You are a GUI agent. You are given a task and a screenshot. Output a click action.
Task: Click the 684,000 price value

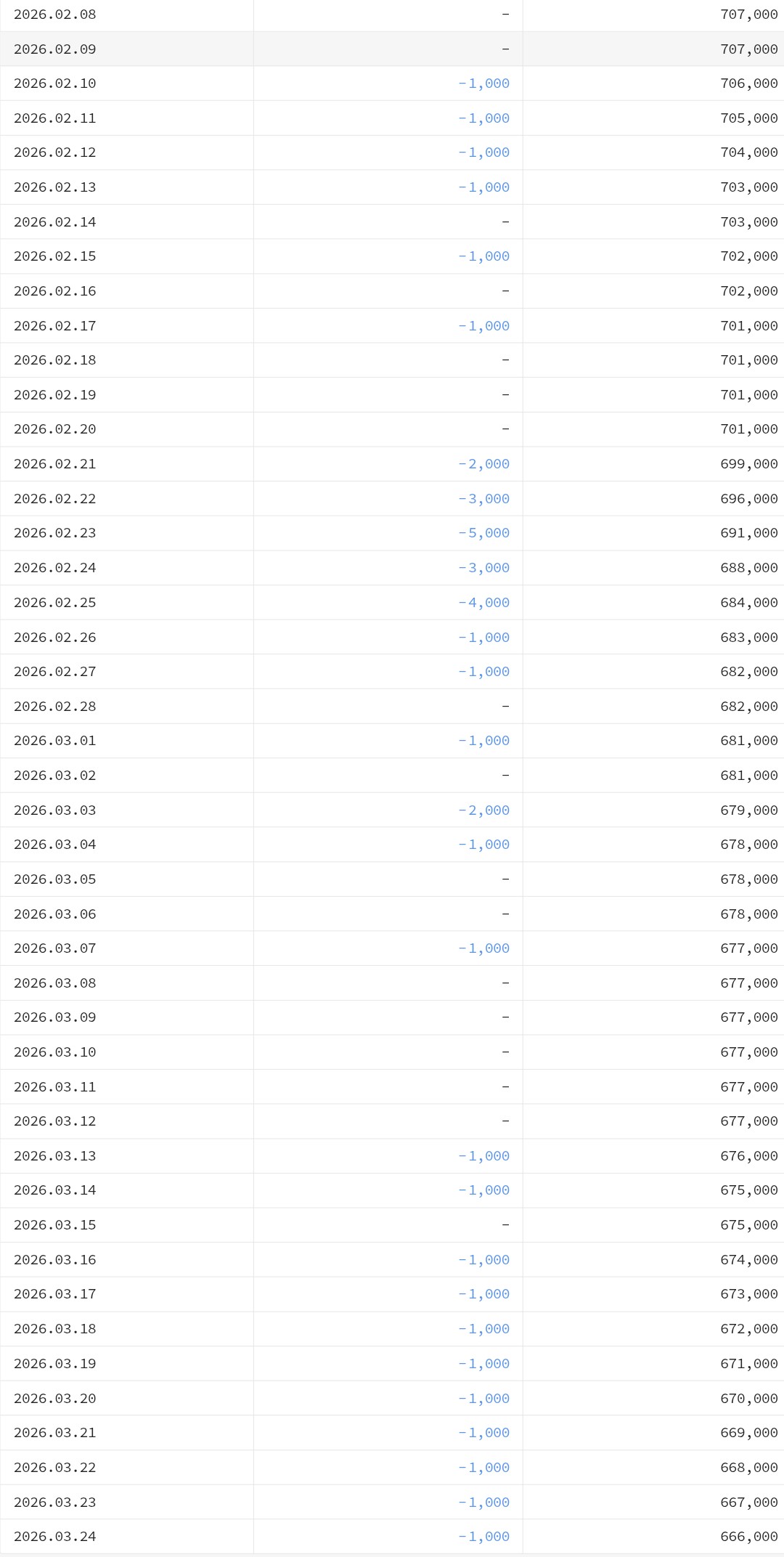(748, 603)
